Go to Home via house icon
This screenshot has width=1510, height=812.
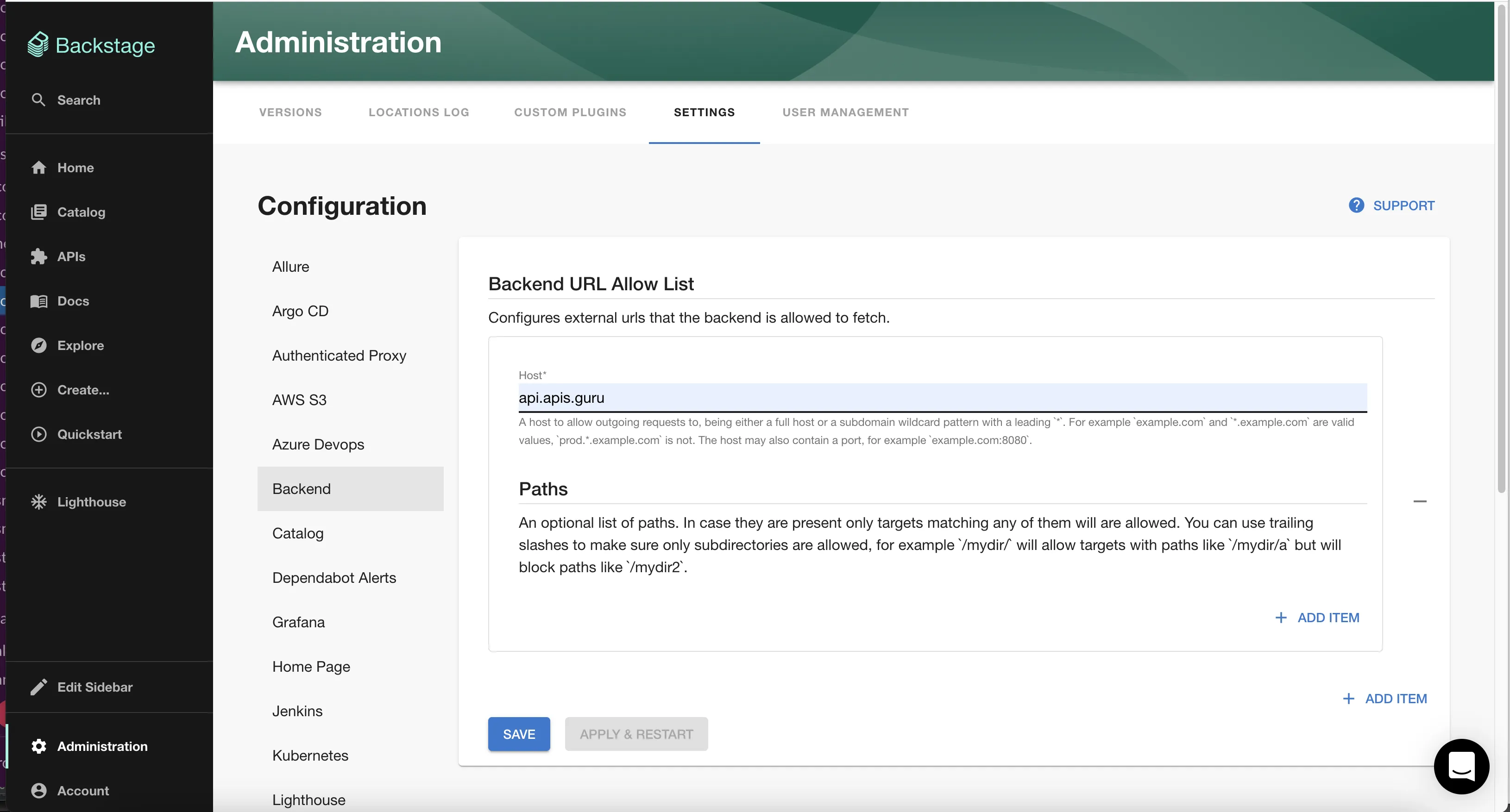tap(39, 168)
